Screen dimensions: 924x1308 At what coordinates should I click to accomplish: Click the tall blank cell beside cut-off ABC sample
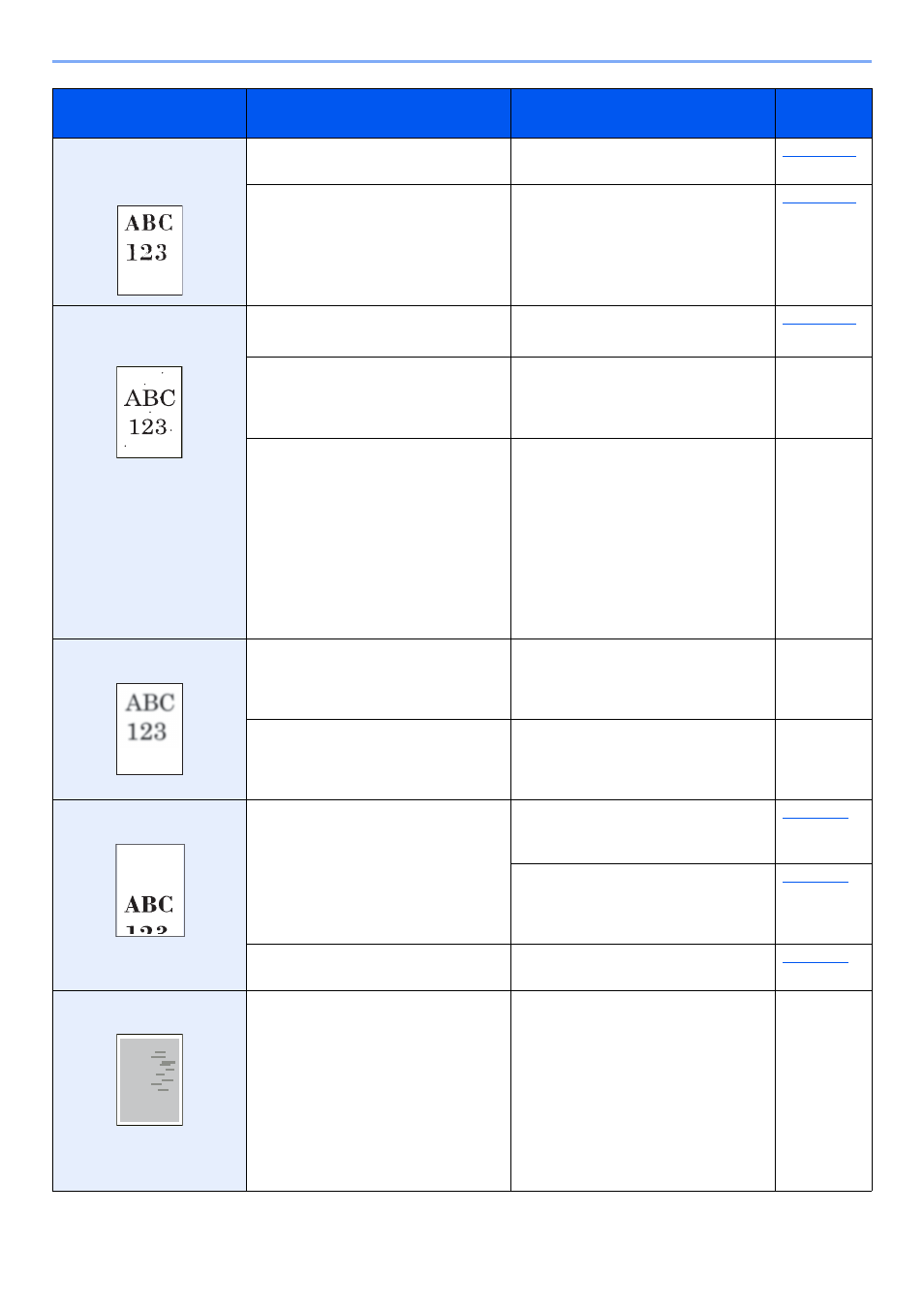(x=379, y=872)
